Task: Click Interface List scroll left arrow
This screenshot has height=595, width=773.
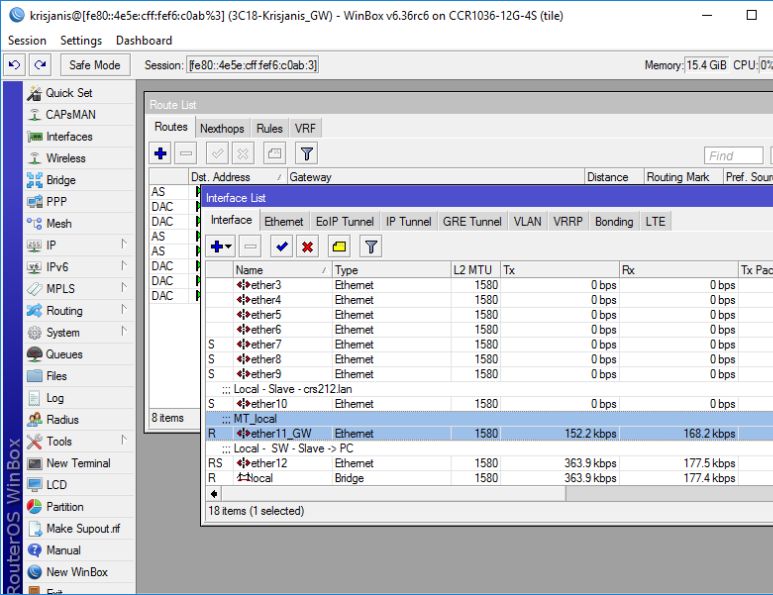Action: pos(214,493)
